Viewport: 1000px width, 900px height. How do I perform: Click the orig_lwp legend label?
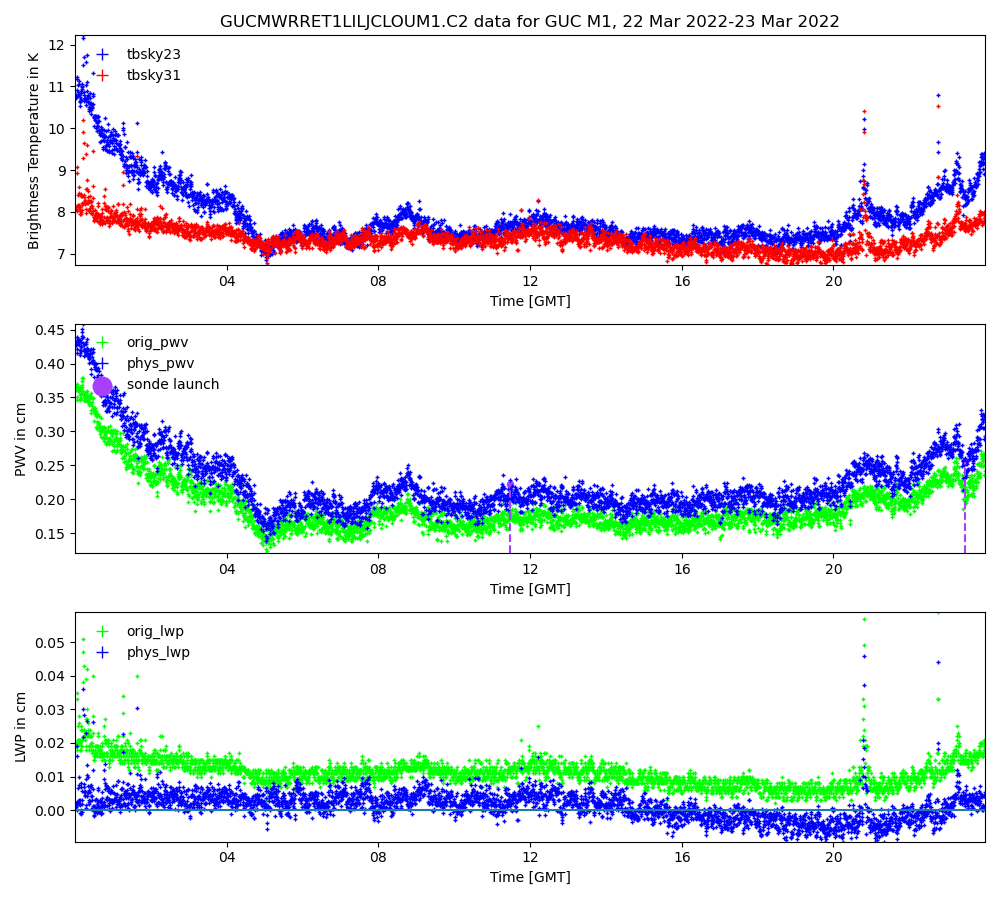[155, 631]
